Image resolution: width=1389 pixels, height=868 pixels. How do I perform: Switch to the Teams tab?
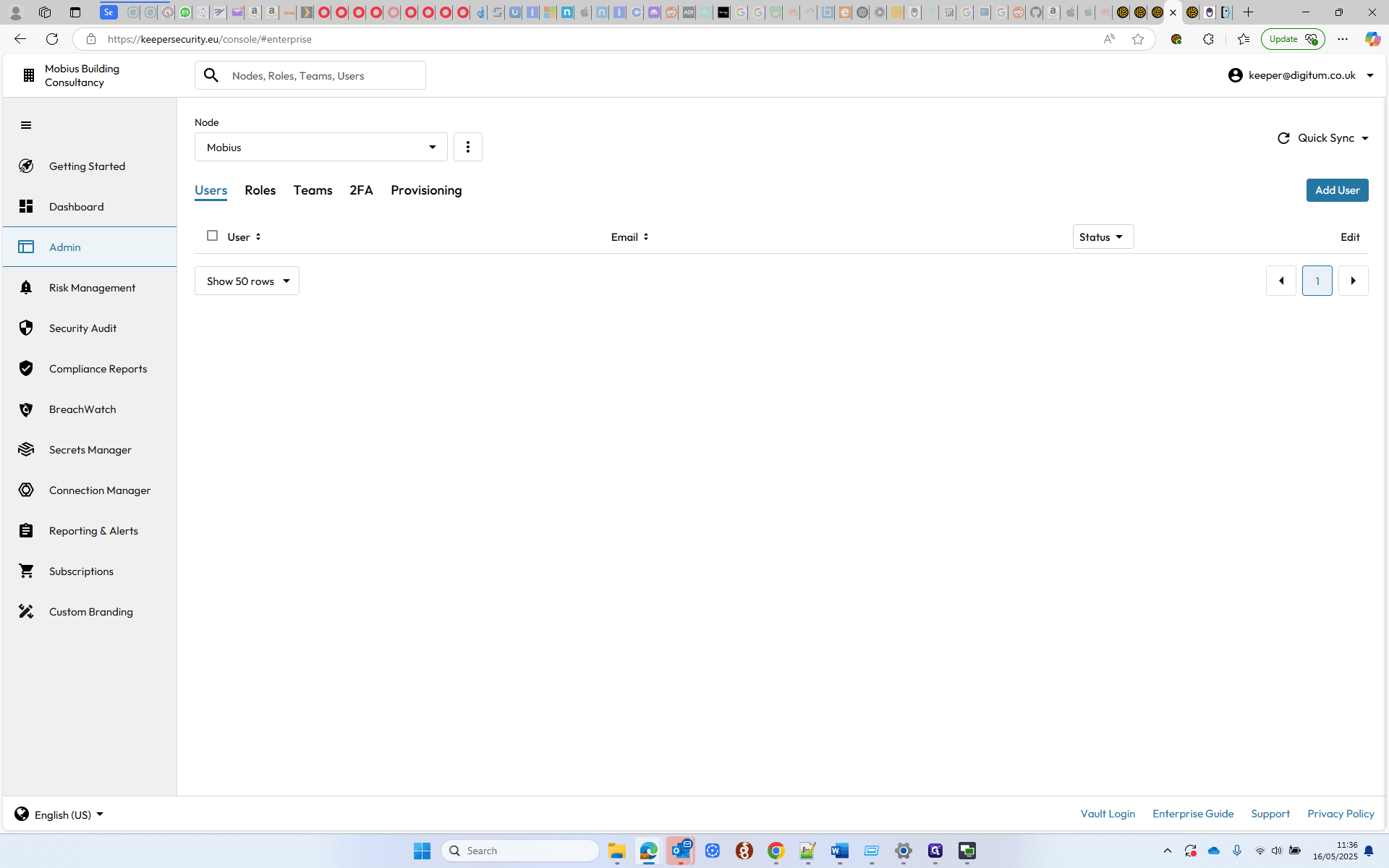pyautogui.click(x=313, y=190)
